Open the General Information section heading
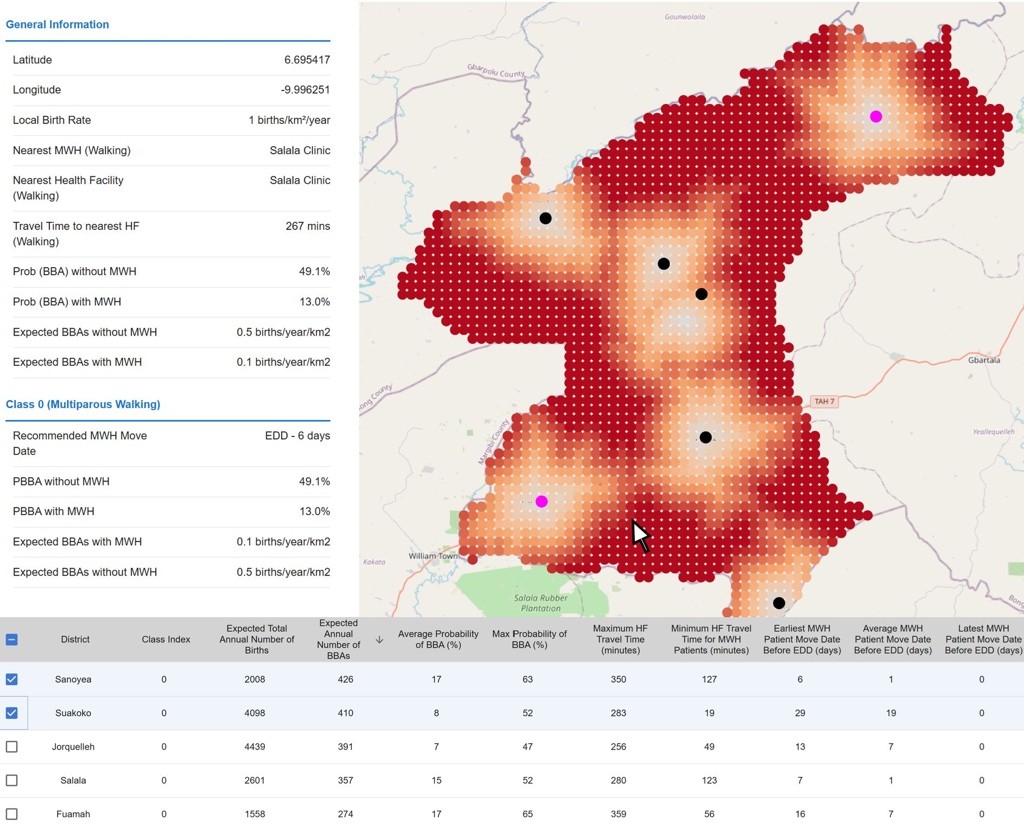This screenshot has width=1024, height=827. [58, 24]
